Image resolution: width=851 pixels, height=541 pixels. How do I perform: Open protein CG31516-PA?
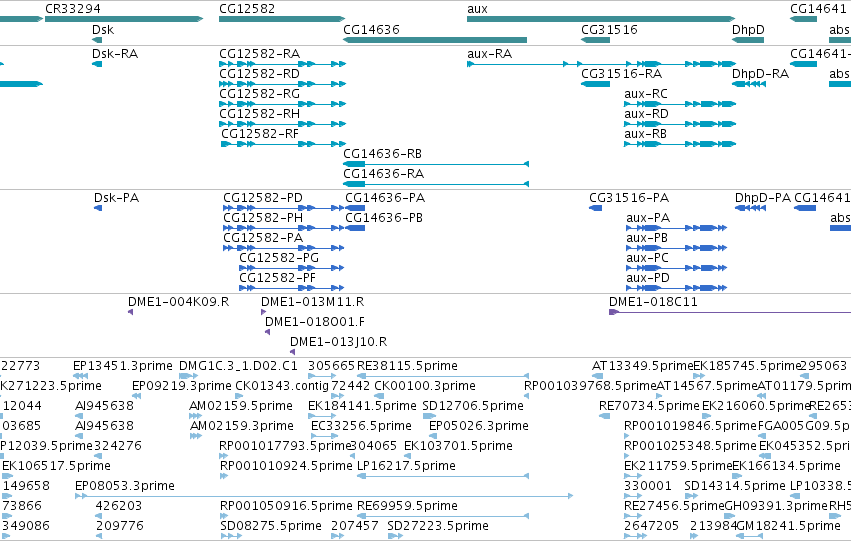pyautogui.click(x=629, y=198)
